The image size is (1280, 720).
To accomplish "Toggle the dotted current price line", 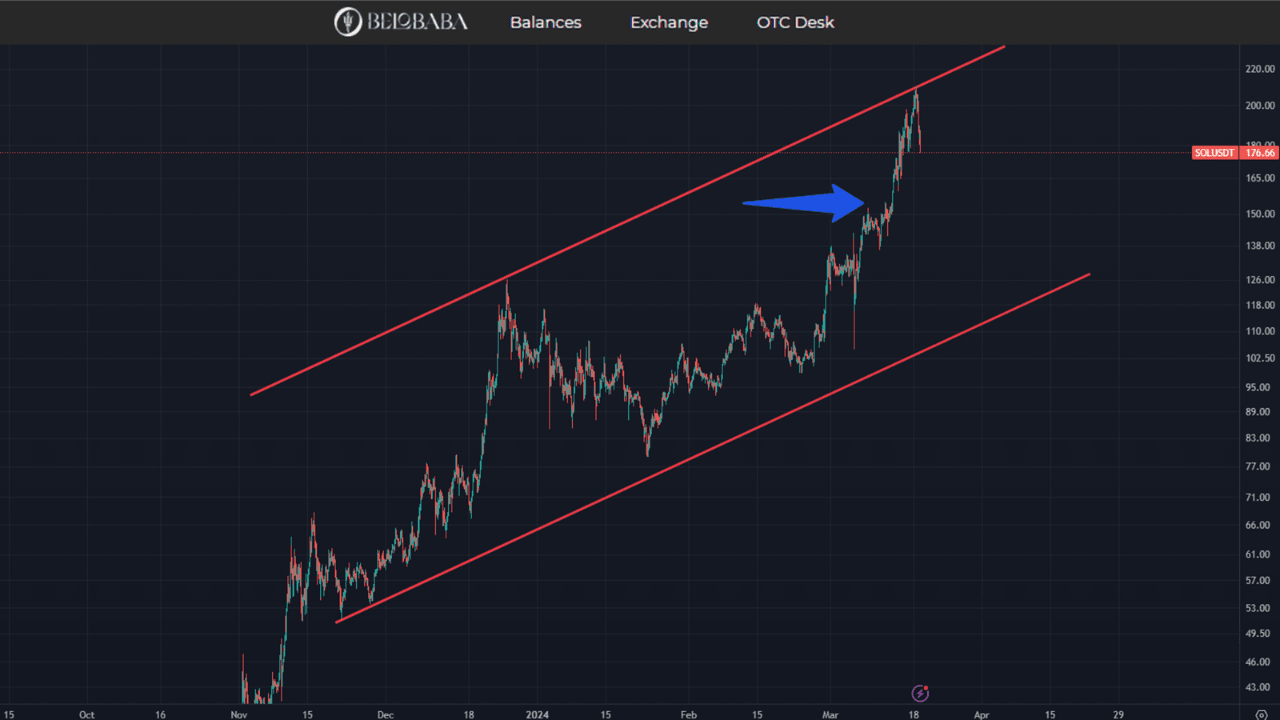I will (400, 153).
